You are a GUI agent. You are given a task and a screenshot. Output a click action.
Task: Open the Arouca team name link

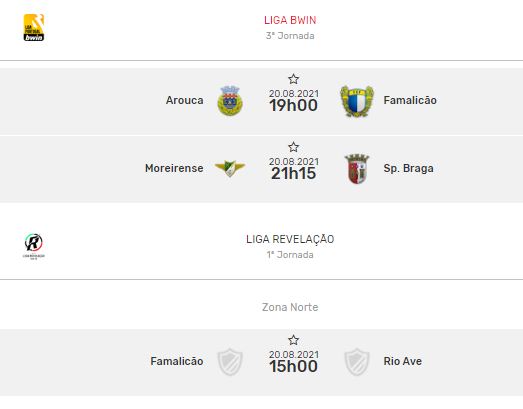coord(184,100)
